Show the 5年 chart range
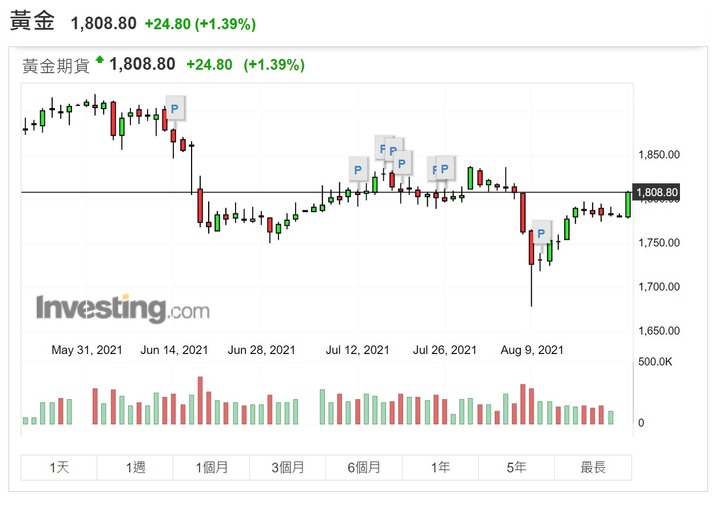The height and width of the screenshot is (505, 720). 517,467
